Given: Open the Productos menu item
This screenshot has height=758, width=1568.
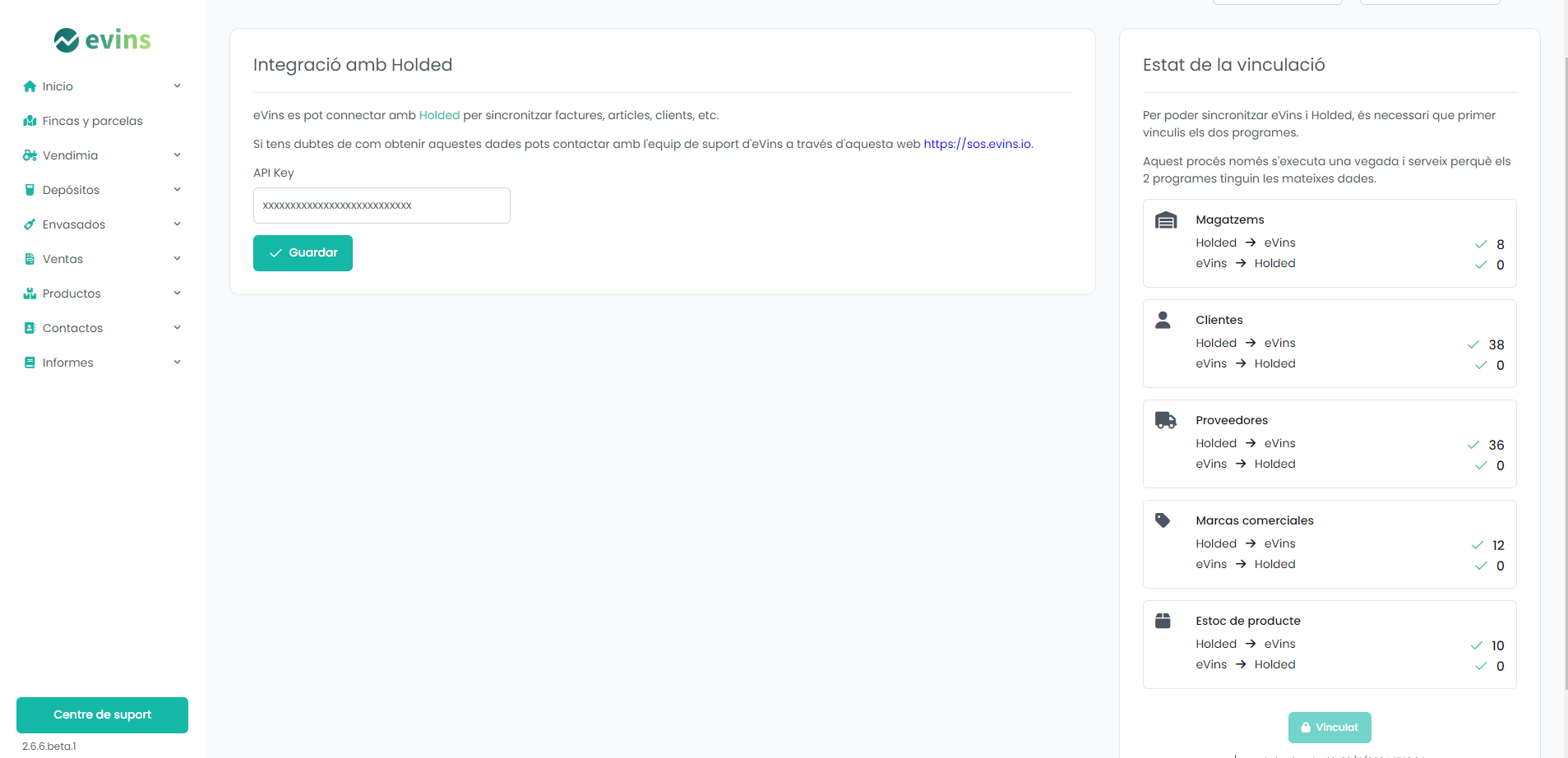Looking at the screenshot, I should [x=102, y=293].
